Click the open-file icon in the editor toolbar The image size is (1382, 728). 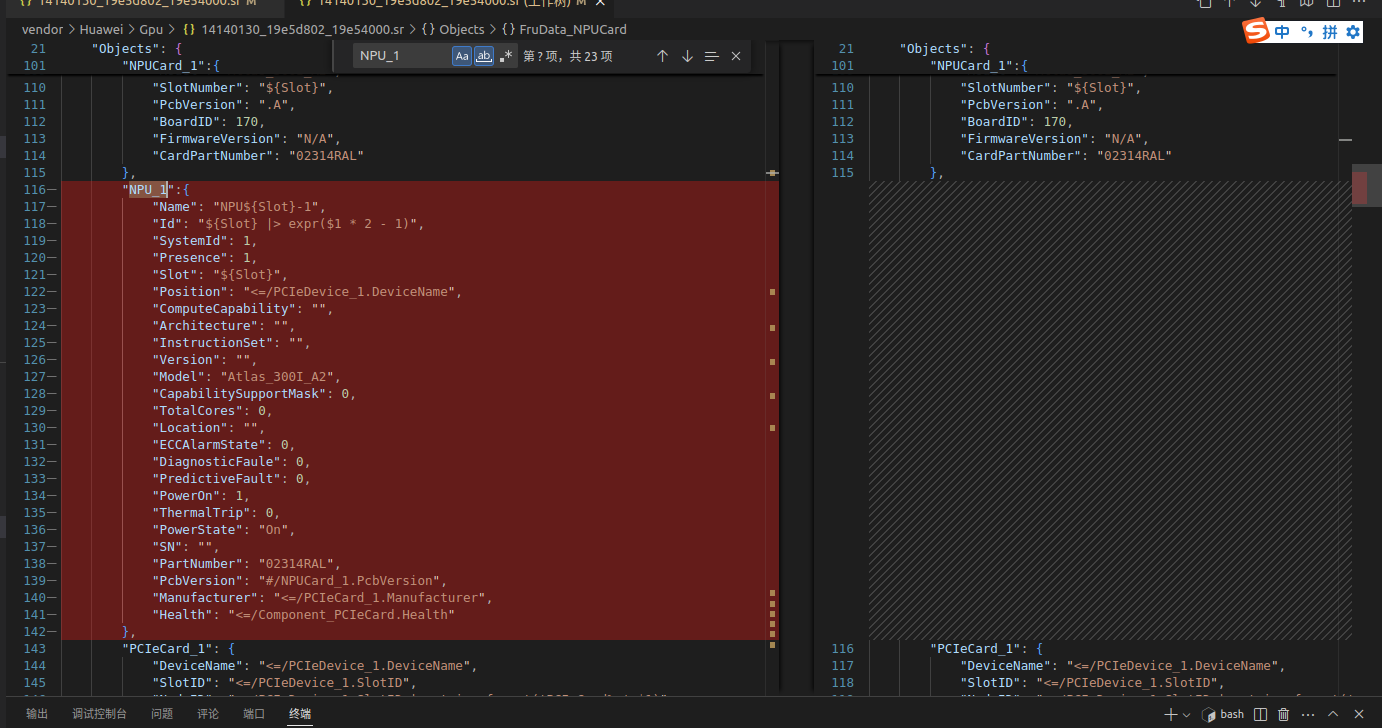[x=1206, y=3]
